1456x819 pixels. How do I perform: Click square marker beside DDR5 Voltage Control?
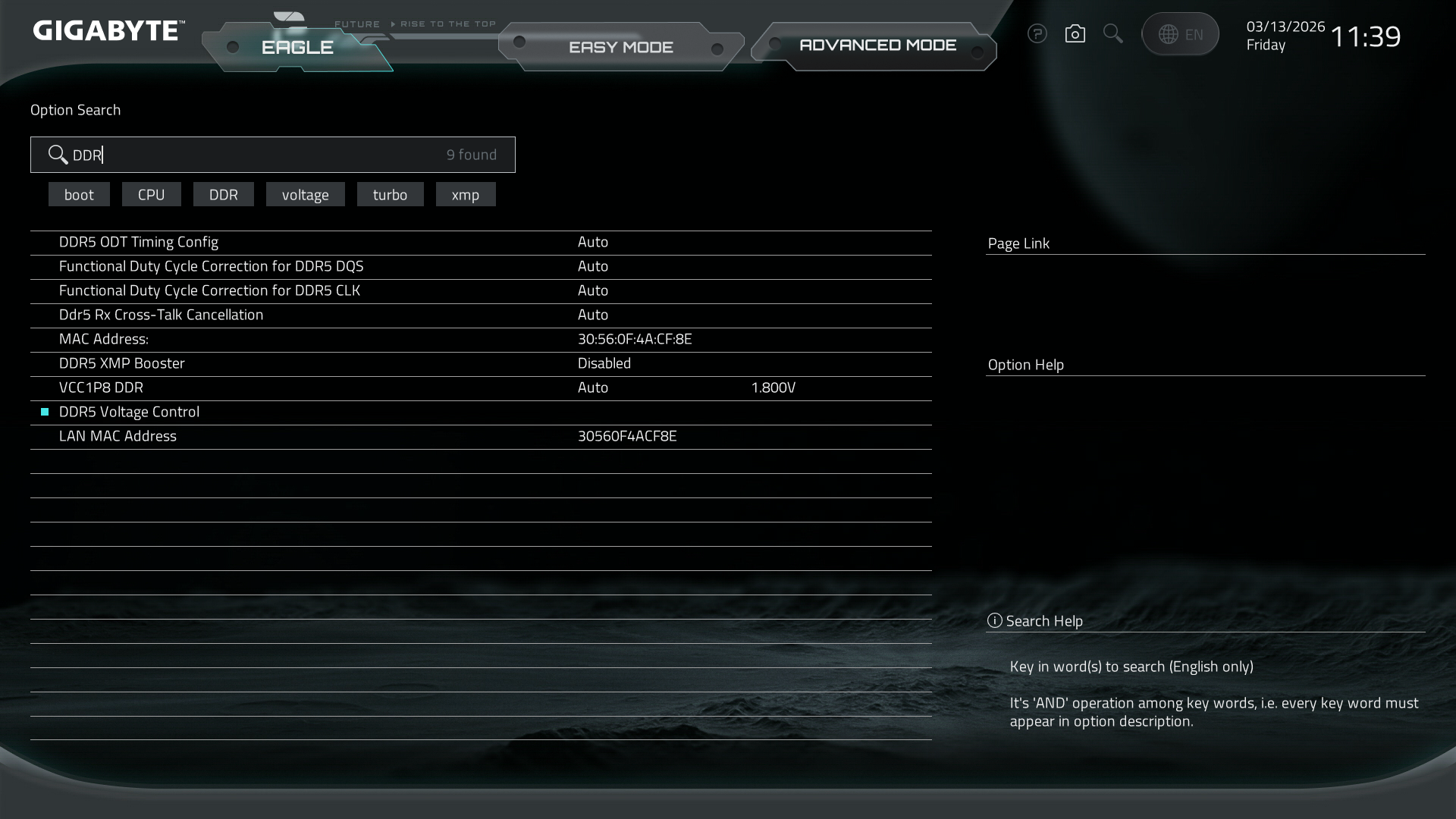click(x=45, y=412)
